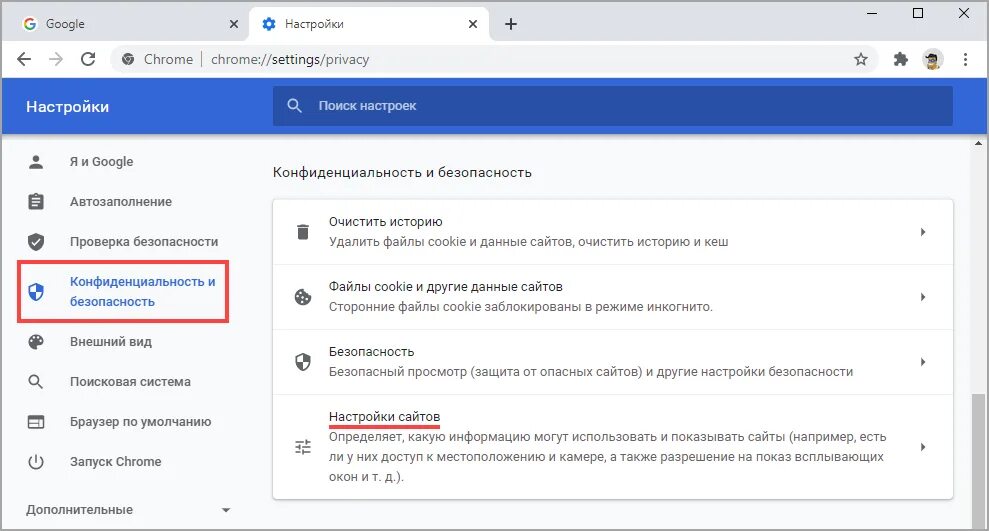Viewport: 989px width, 531px height.
Task: Reload the page with the refresh icon
Action: pos(88,59)
